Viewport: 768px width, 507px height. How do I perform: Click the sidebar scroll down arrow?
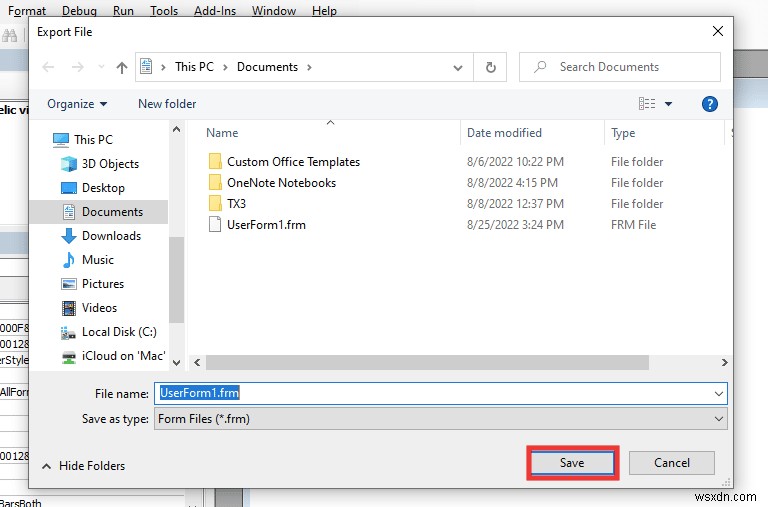(x=177, y=362)
